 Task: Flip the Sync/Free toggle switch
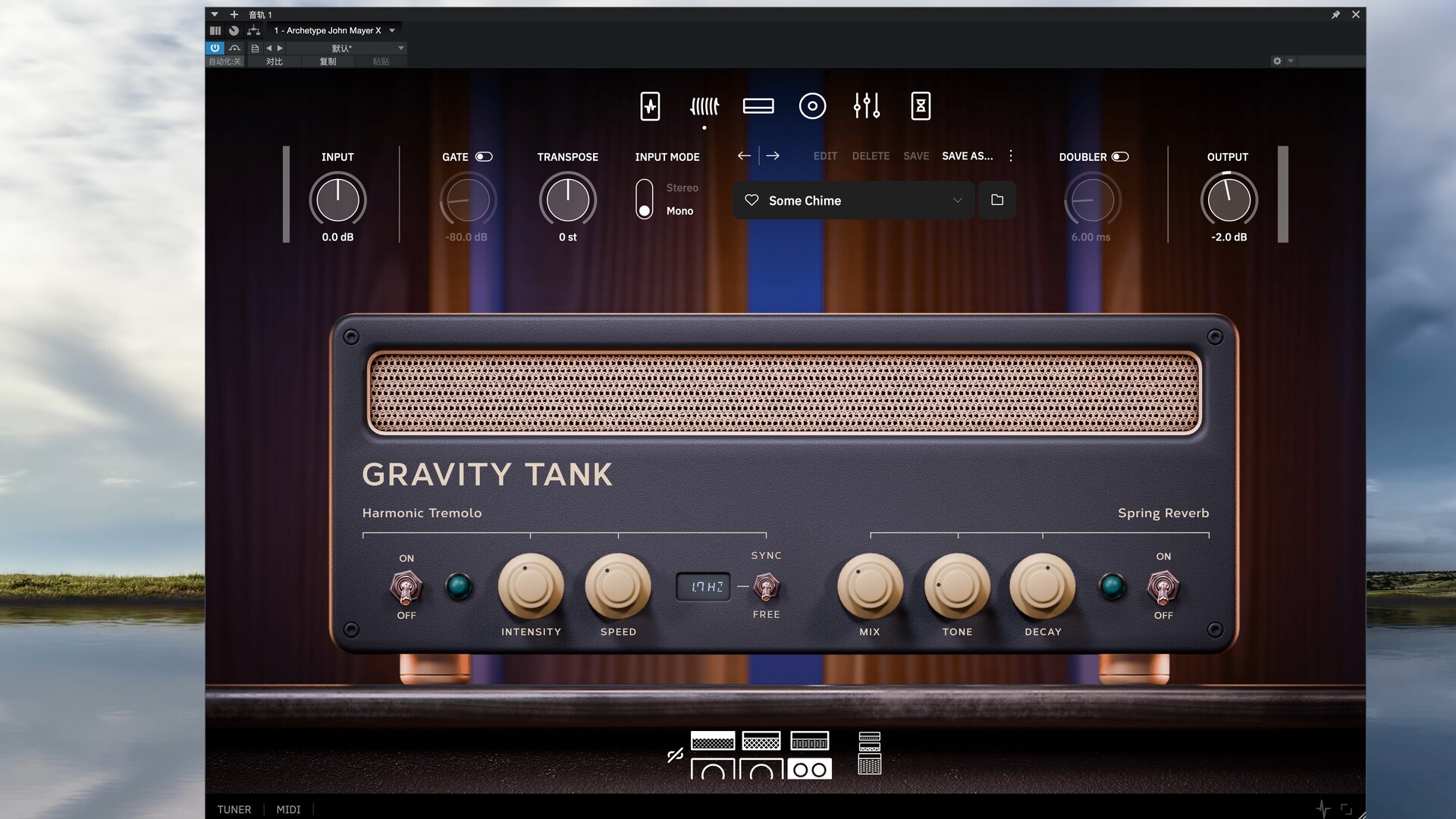(x=766, y=586)
